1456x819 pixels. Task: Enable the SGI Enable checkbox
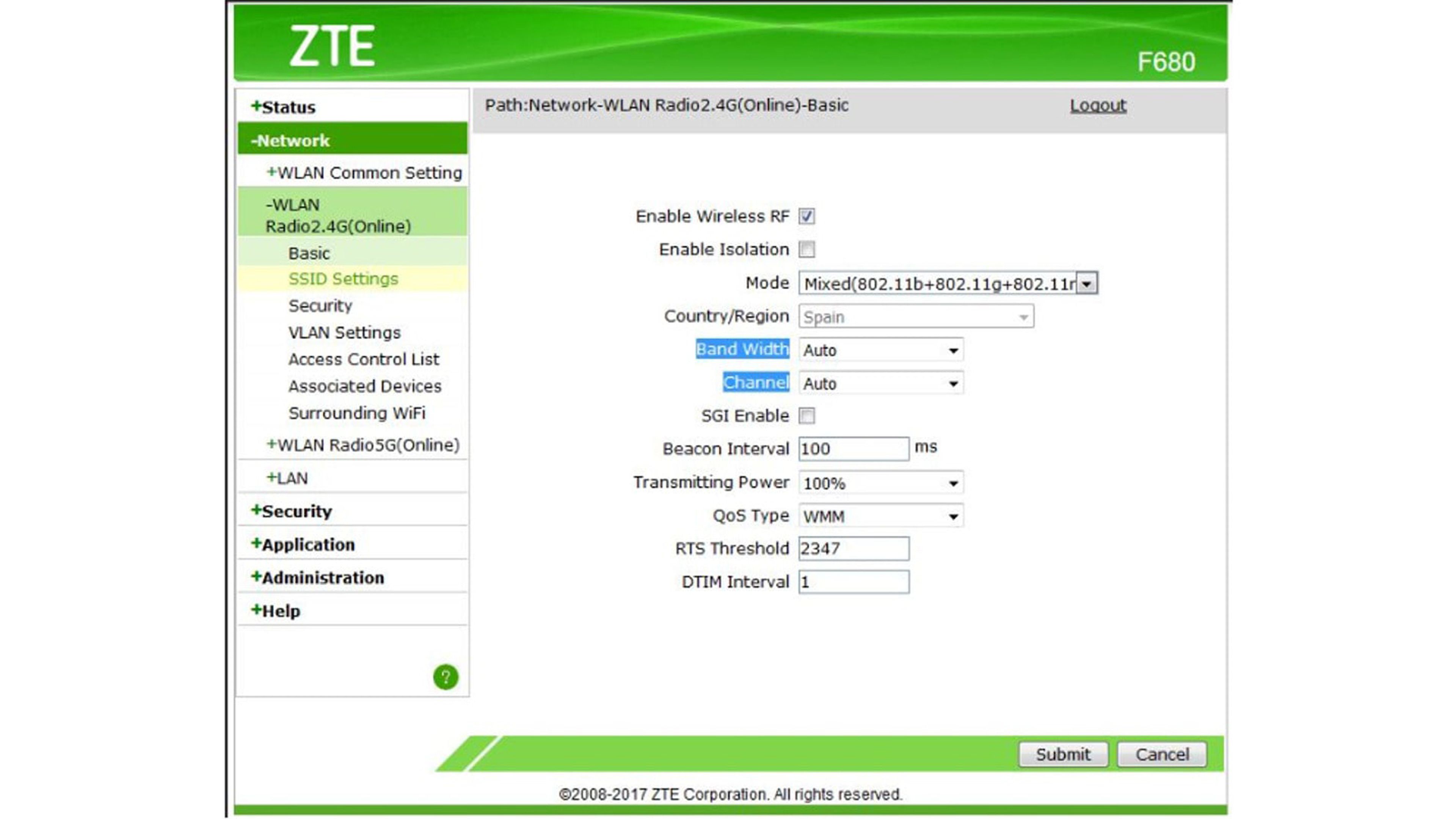(x=806, y=416)
